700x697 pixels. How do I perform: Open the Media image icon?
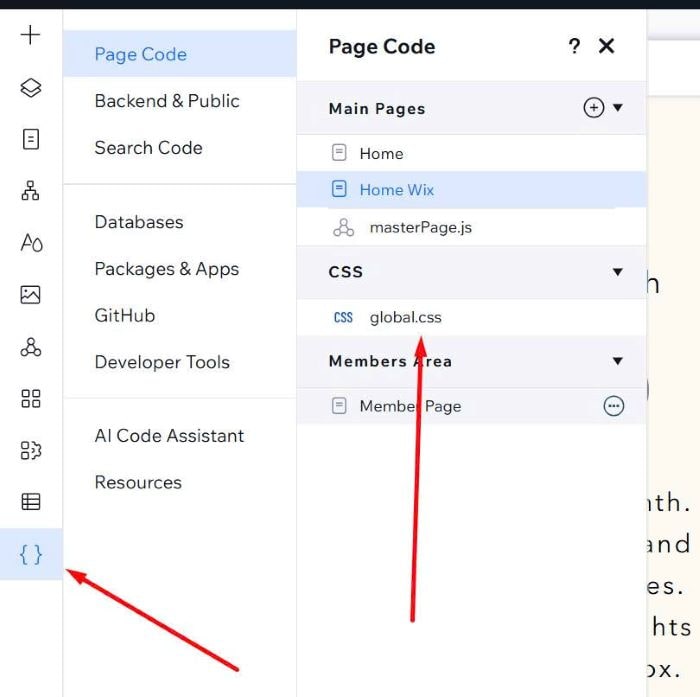[x=31, y=295]
